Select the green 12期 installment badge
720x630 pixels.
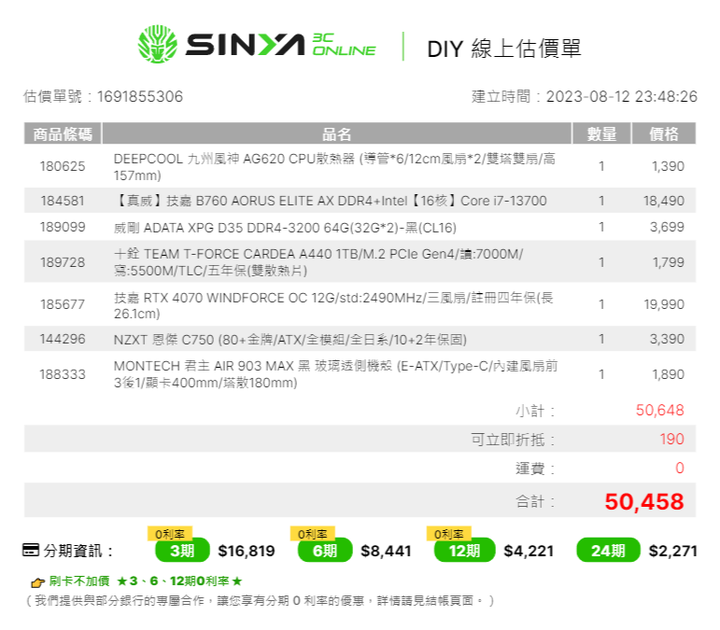[x=464, y=550]
